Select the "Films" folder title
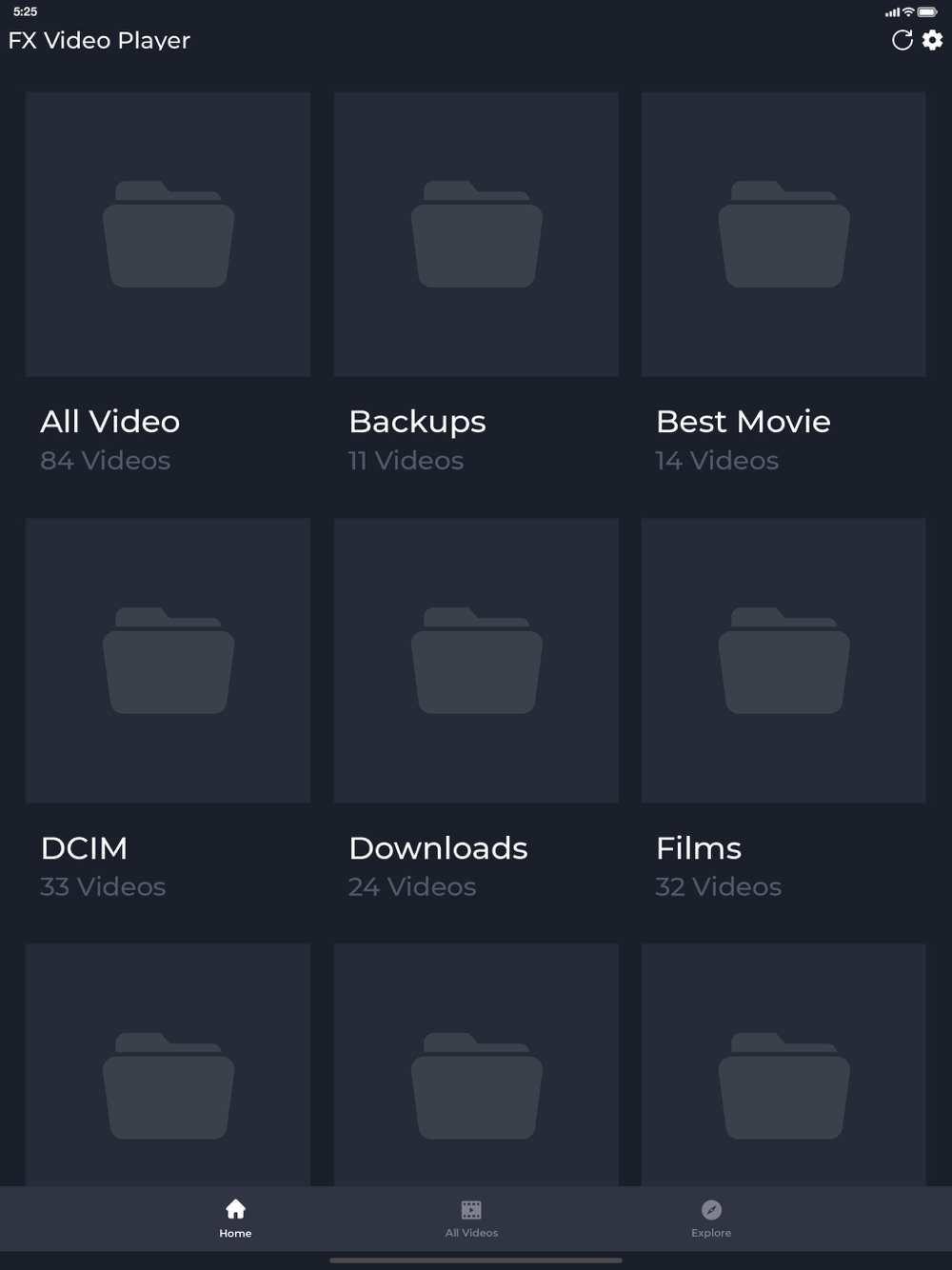952x1270 pixels. (699, 847)
